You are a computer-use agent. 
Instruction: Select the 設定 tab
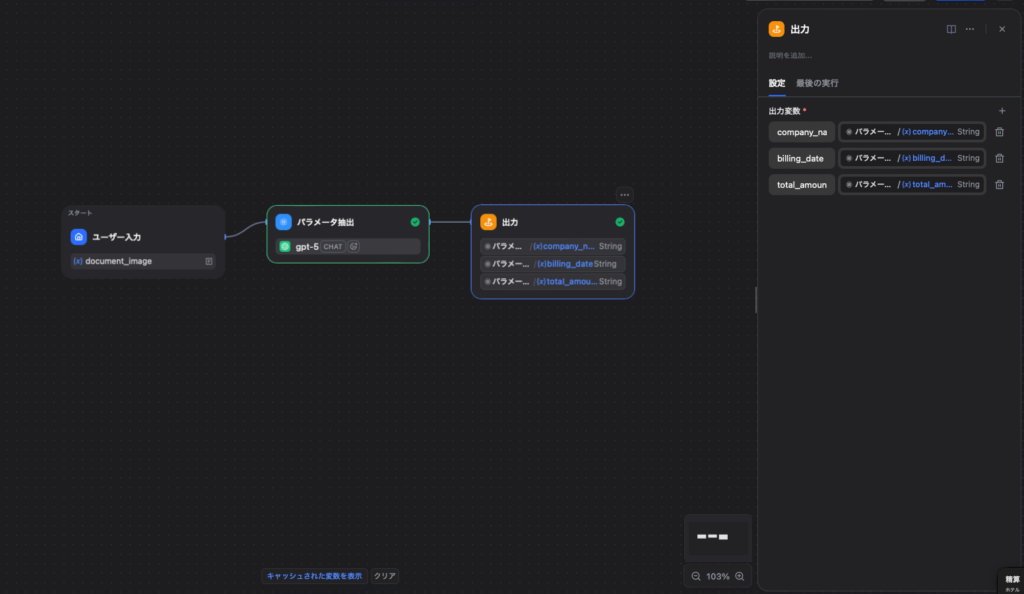(776, 83)
